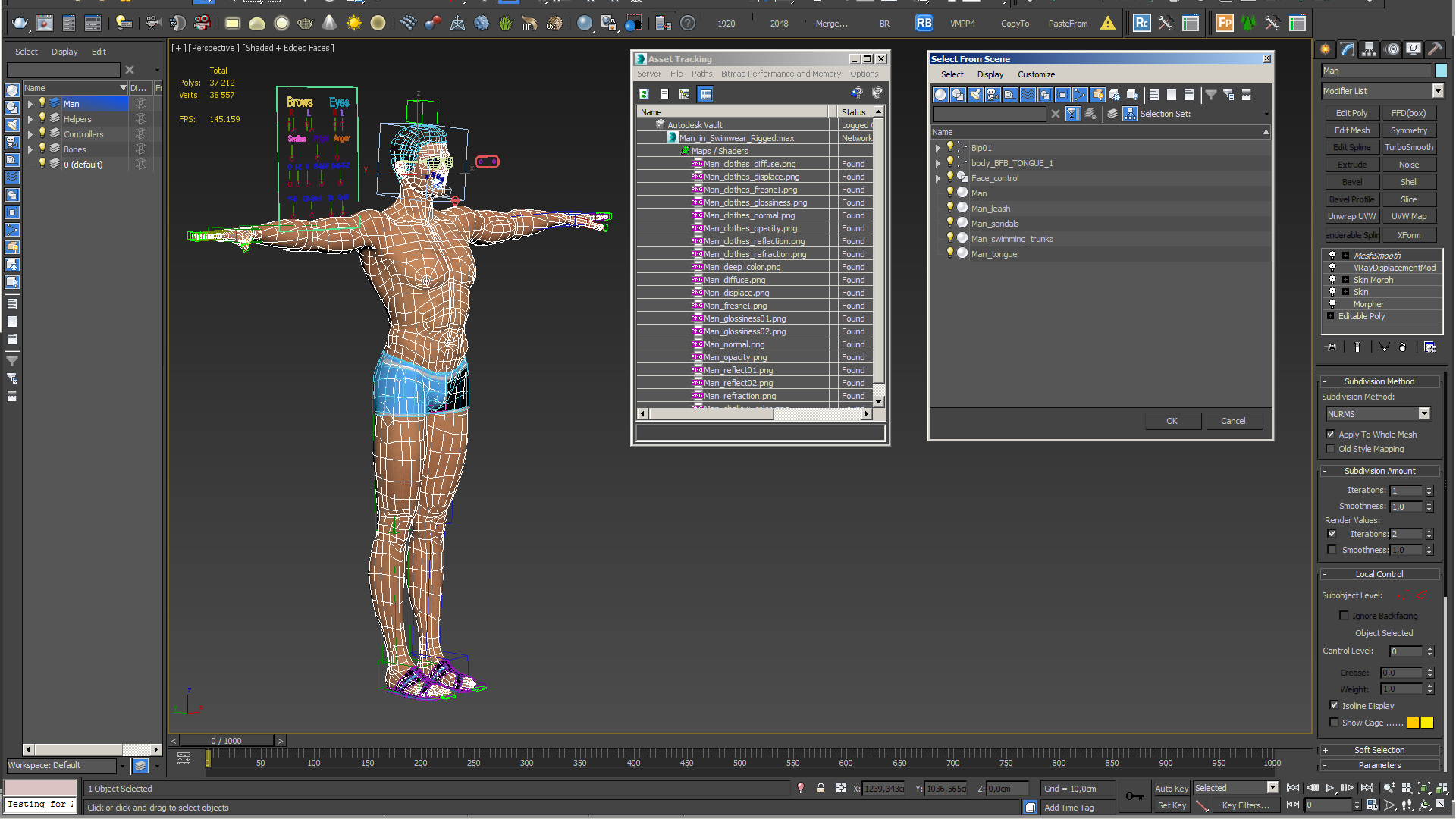
Task: Enable Show Cage checkbox
Action: [1334, 723]
